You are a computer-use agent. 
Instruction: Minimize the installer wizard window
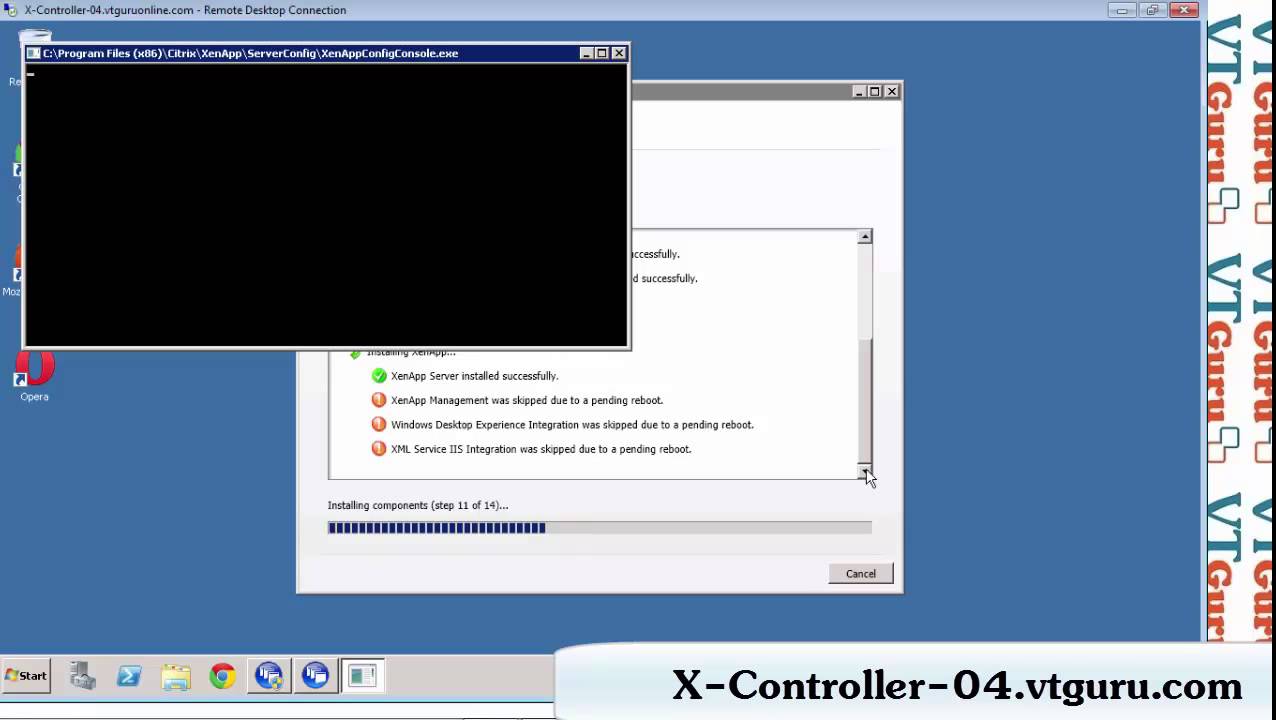pos(859,91)
